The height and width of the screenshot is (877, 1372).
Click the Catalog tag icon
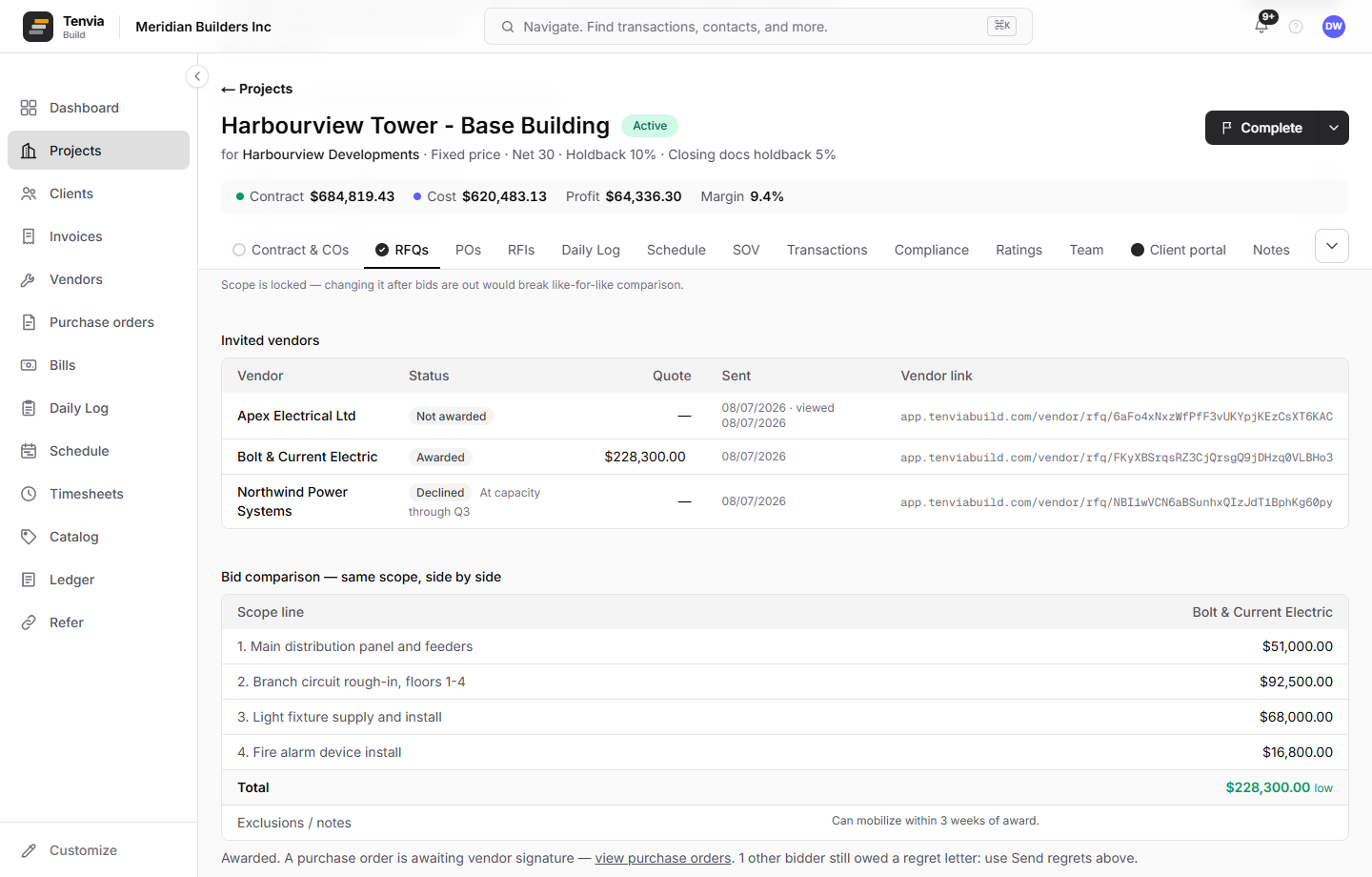click(x=29, y=537)
